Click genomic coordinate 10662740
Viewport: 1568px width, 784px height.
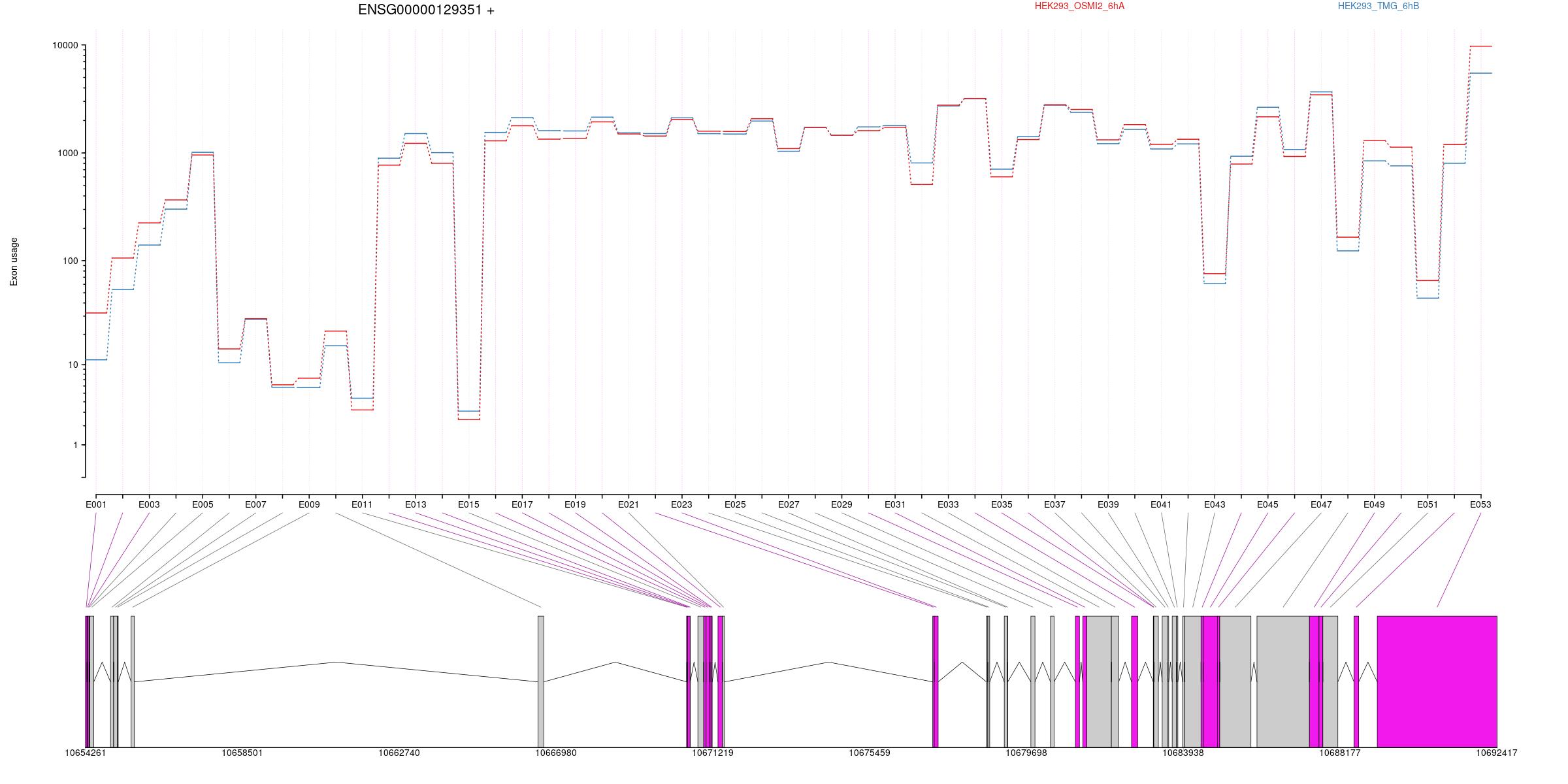[x=399, y=753]
